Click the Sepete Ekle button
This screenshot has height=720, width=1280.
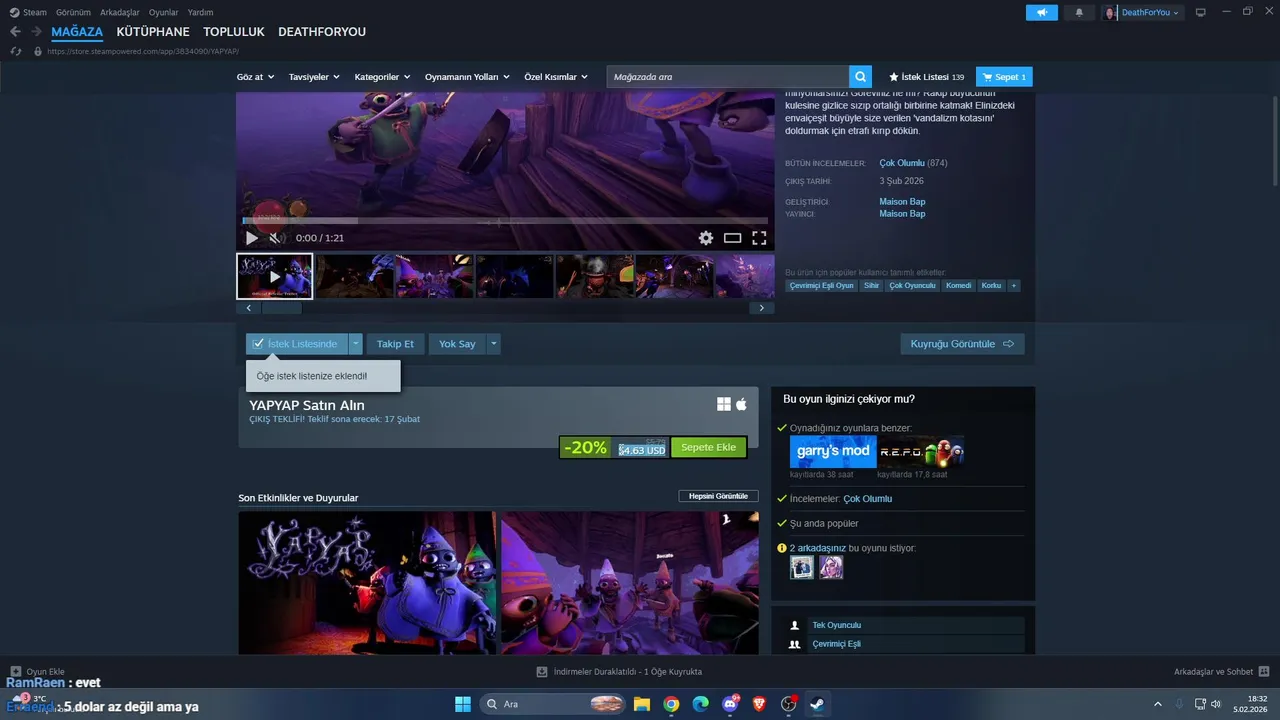(708, 448)
